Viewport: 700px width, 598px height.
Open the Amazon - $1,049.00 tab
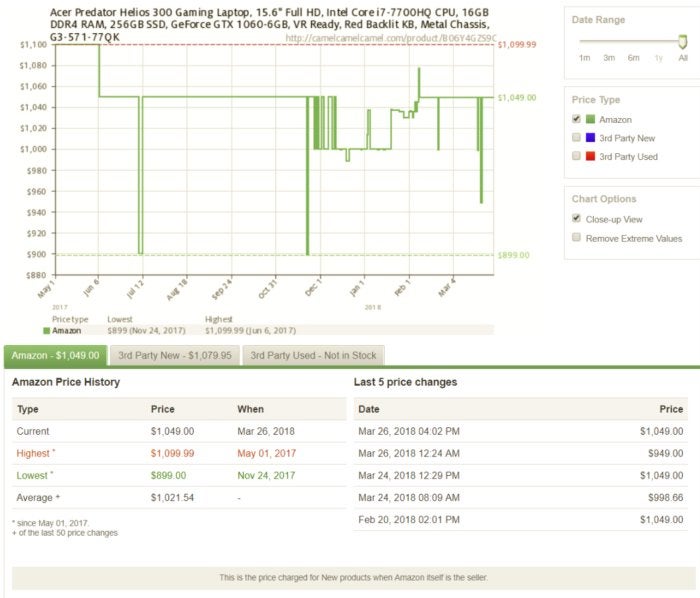tap(55, 356)
